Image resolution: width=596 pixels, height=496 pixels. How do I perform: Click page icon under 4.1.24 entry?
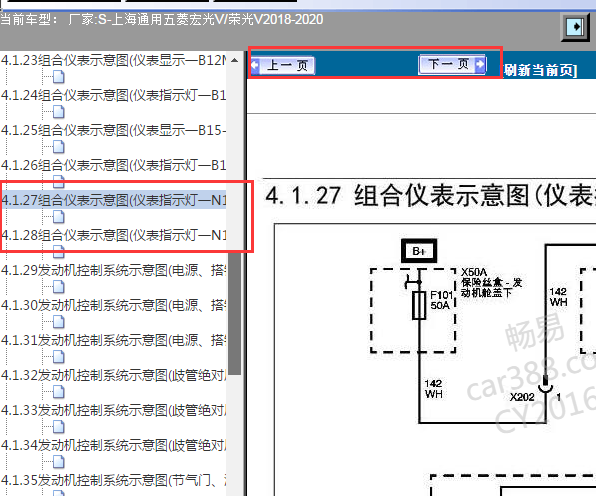pos(59,112)
